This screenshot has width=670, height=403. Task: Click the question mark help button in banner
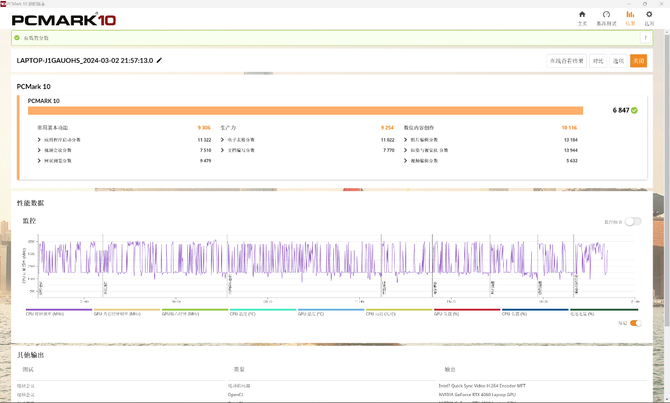coord(646,38)
